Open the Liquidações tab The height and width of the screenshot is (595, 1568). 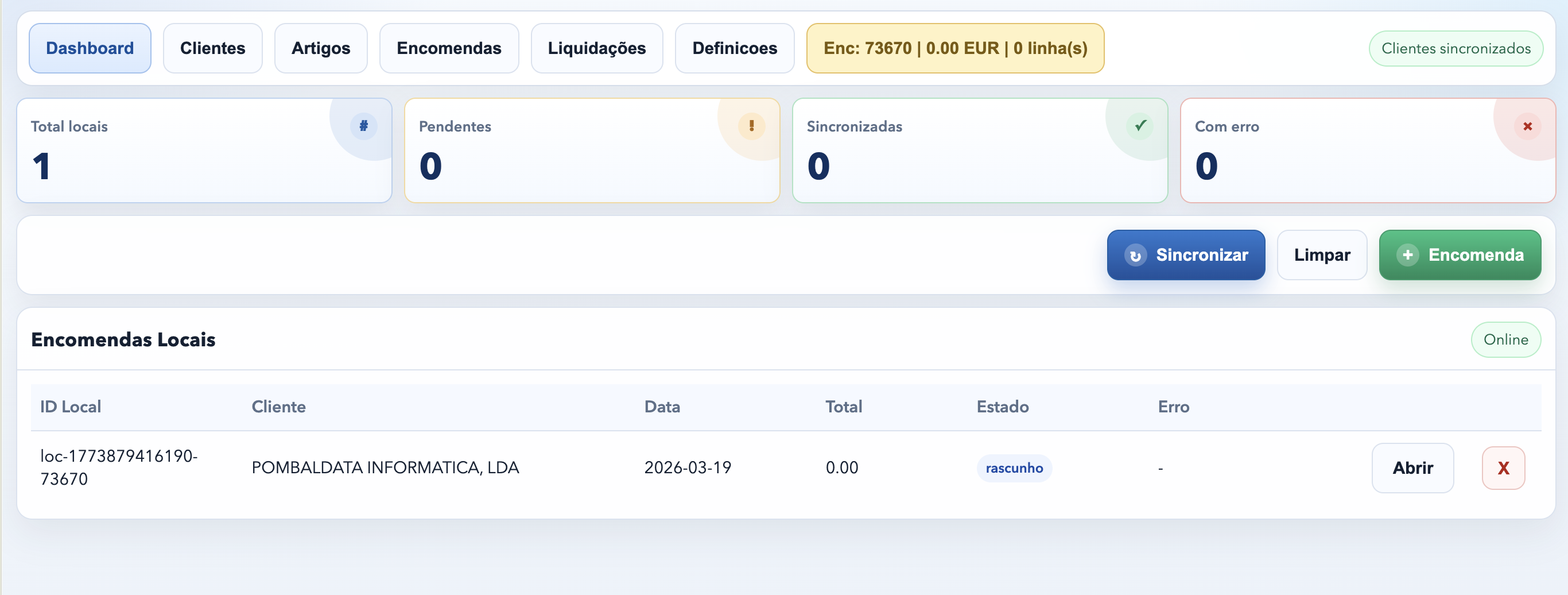597,48
